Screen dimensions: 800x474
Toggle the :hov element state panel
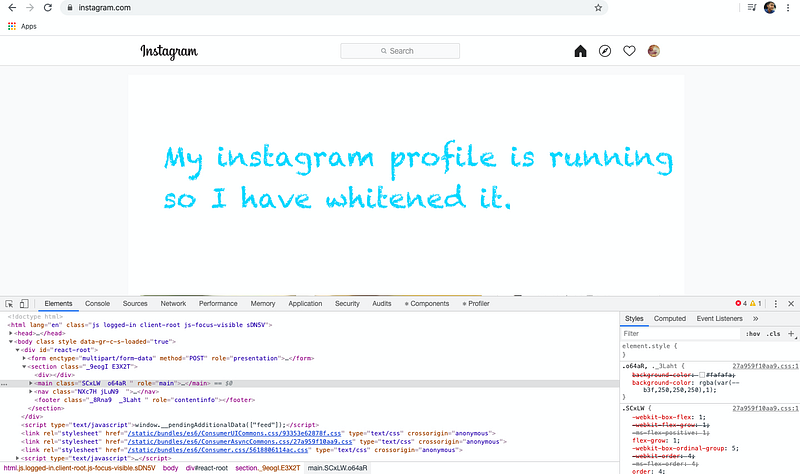coord(753,334)
